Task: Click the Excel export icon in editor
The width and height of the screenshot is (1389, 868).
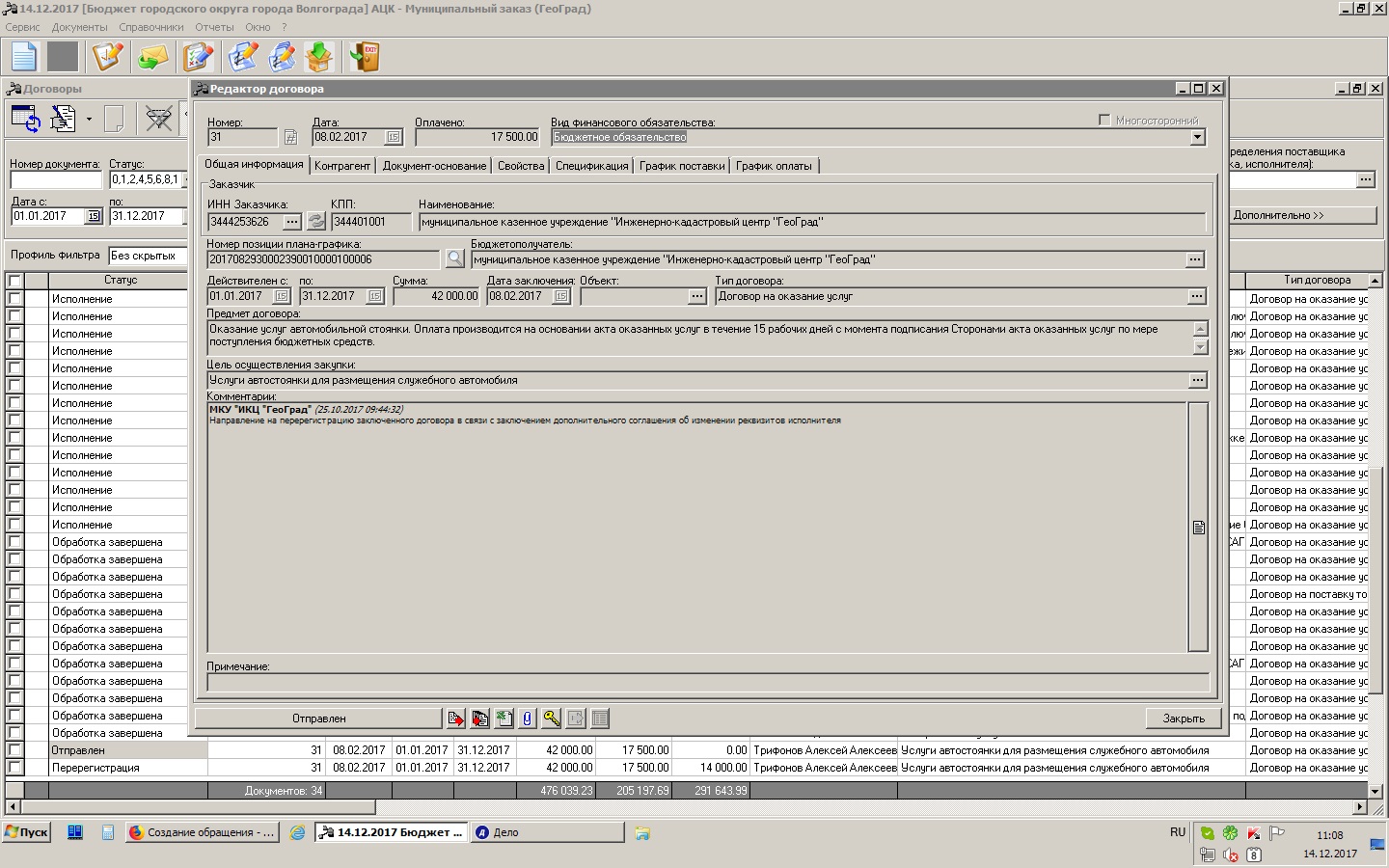Action: point(504,719)
